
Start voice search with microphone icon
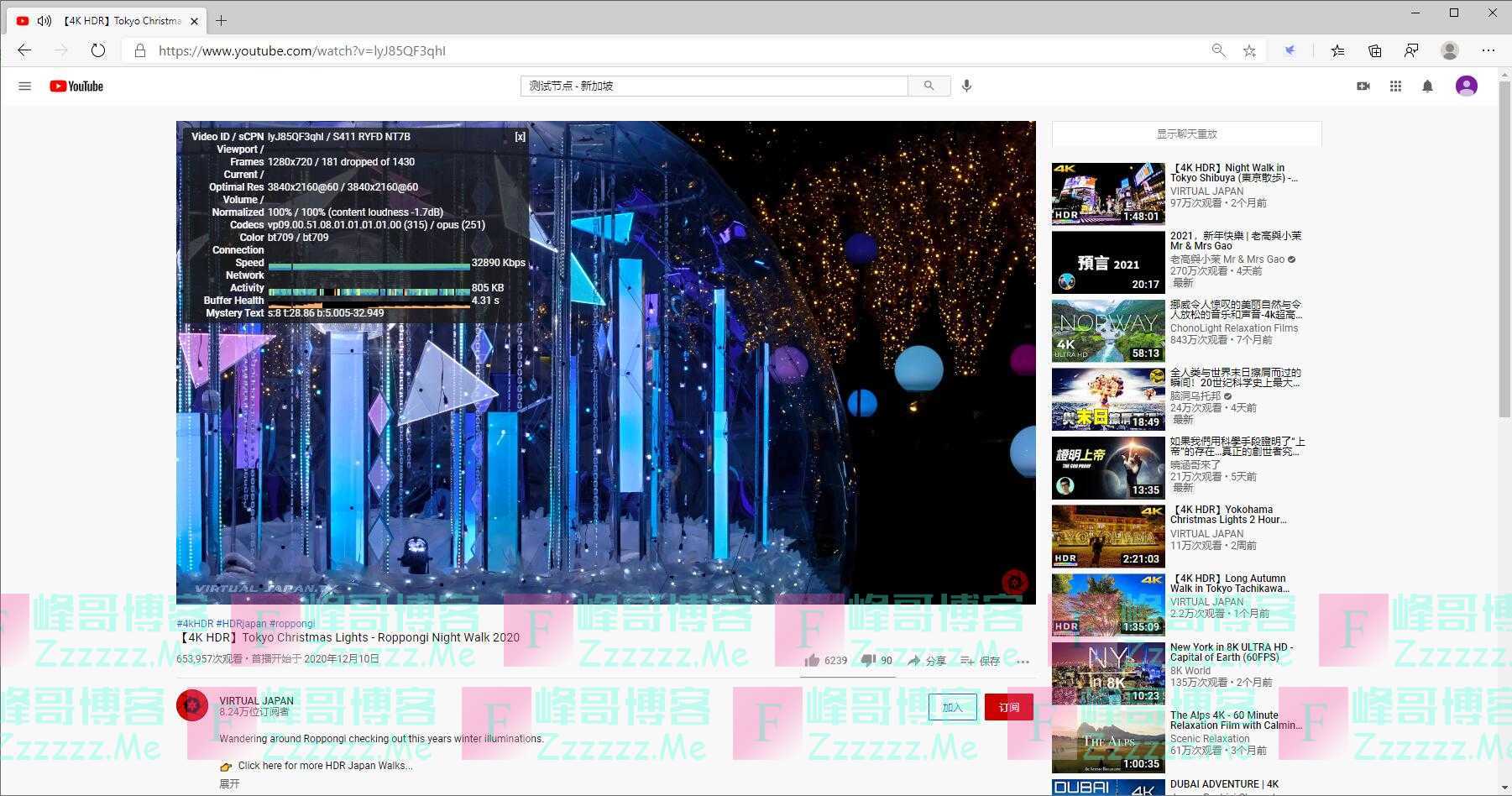(x=966, y=86)
